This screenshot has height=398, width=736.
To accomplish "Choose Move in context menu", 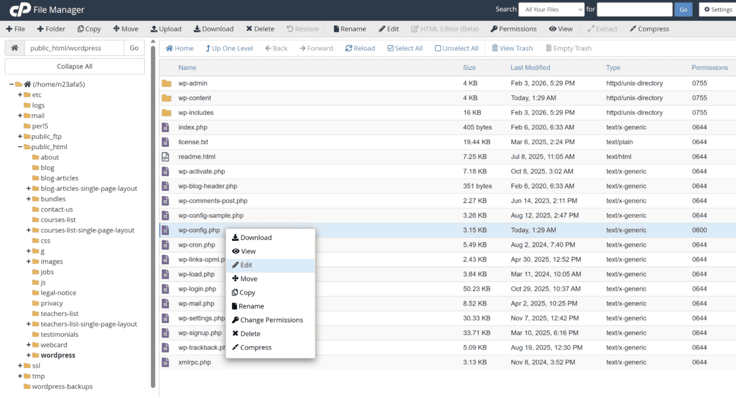I will click(x=270, y=279).
